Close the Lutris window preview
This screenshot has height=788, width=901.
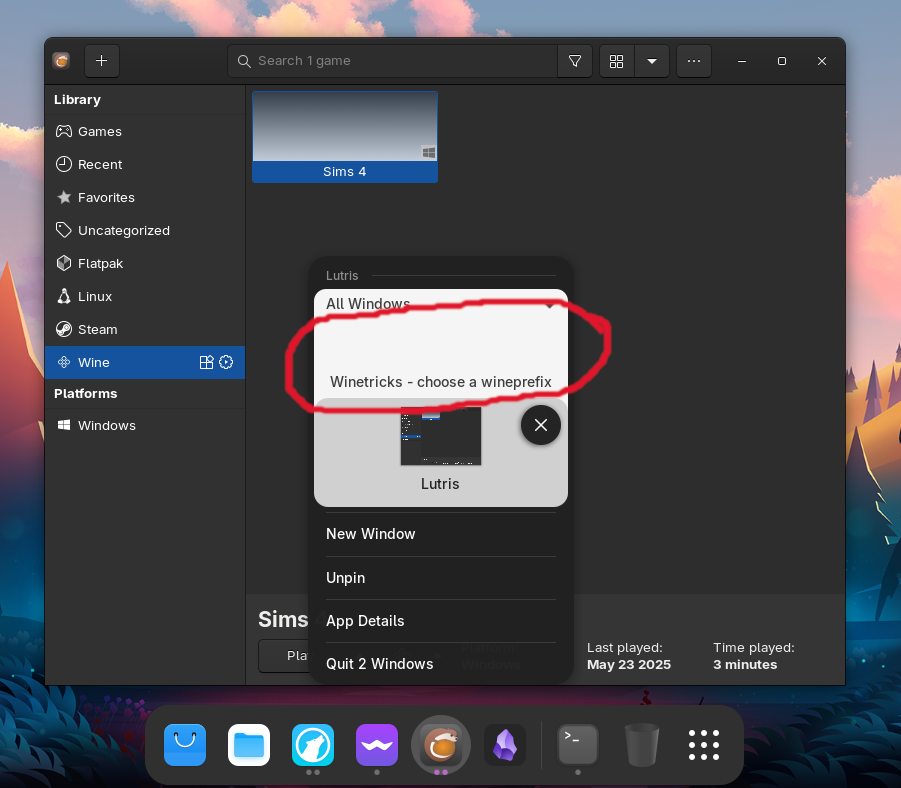click(x=541, y=425)
